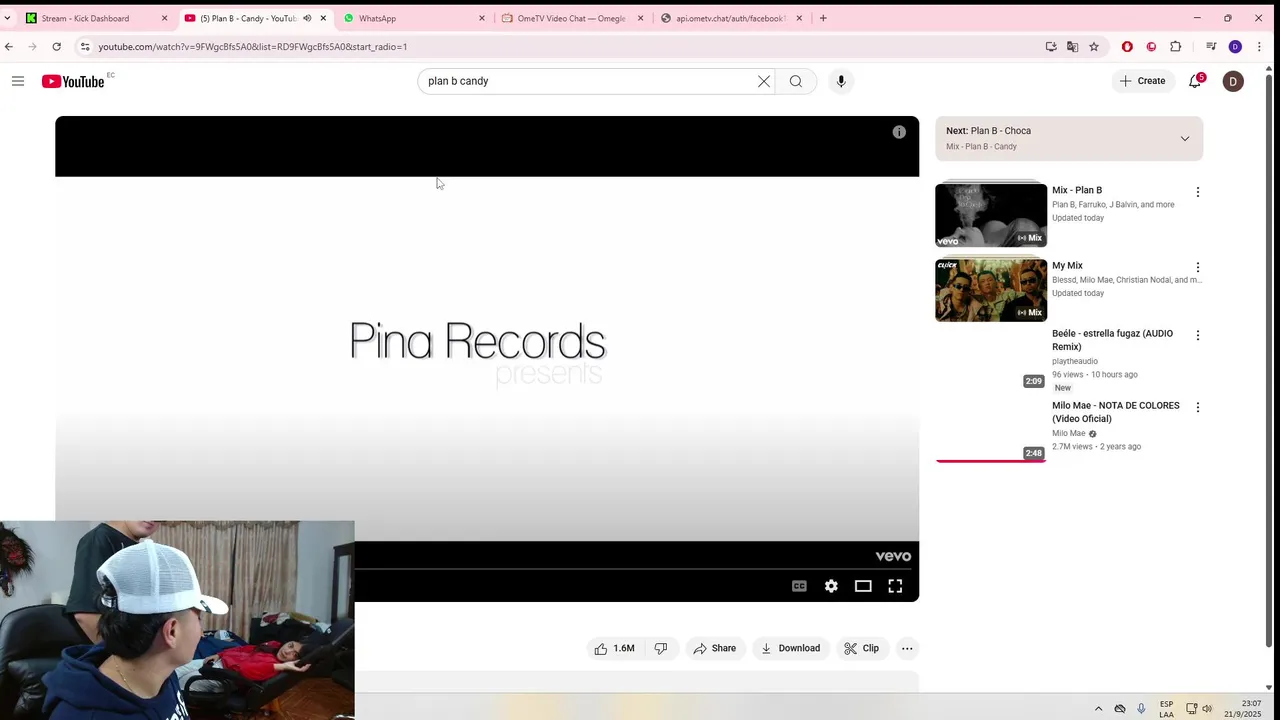1280x720 pixels.
Task: Open Chrome media control icon
Action: pos(1211,47)
